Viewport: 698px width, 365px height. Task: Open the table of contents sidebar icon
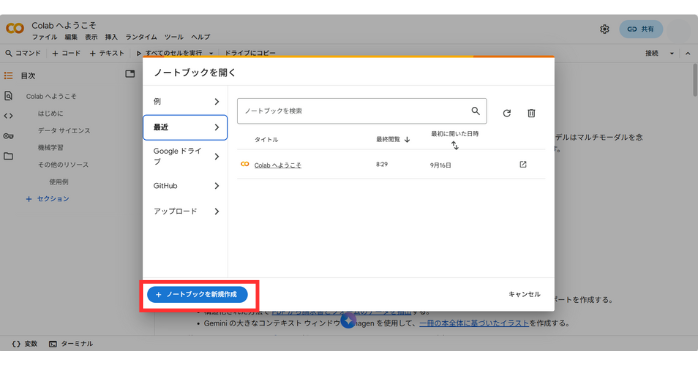pyautogui.click(x=8, y=76)
